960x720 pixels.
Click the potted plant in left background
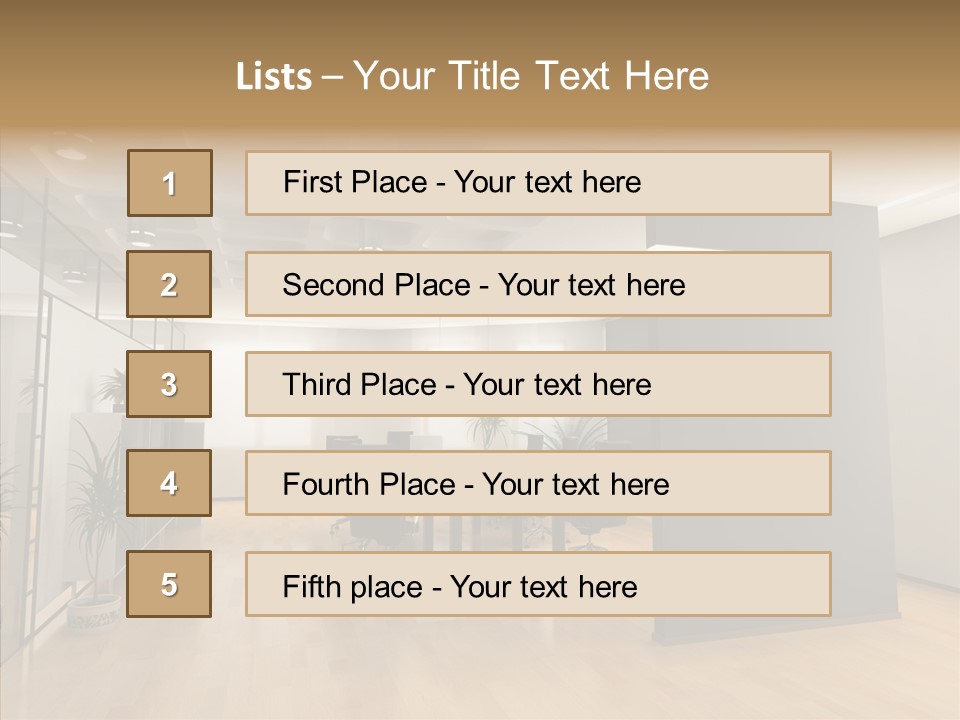(x=95, y=560)
